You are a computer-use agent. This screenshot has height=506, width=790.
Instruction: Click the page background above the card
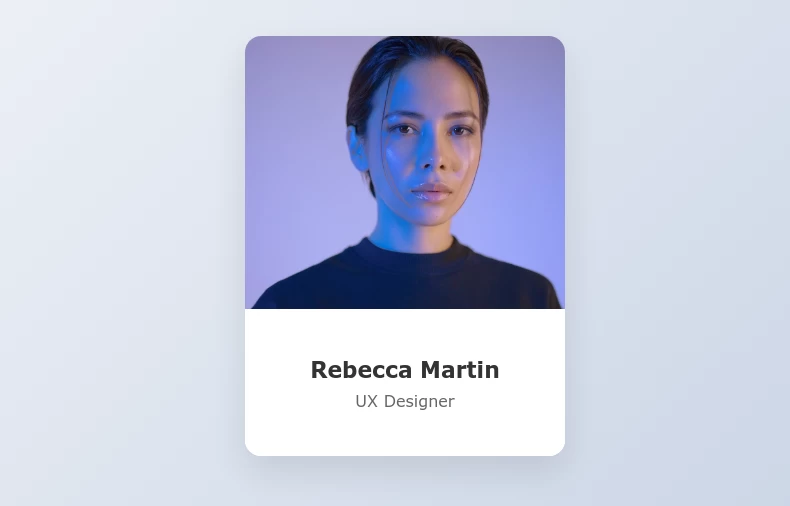click(x=405, y=18)
